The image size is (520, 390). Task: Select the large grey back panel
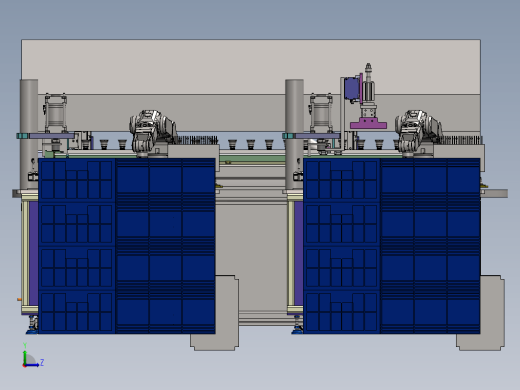click(x=251, y=67)
